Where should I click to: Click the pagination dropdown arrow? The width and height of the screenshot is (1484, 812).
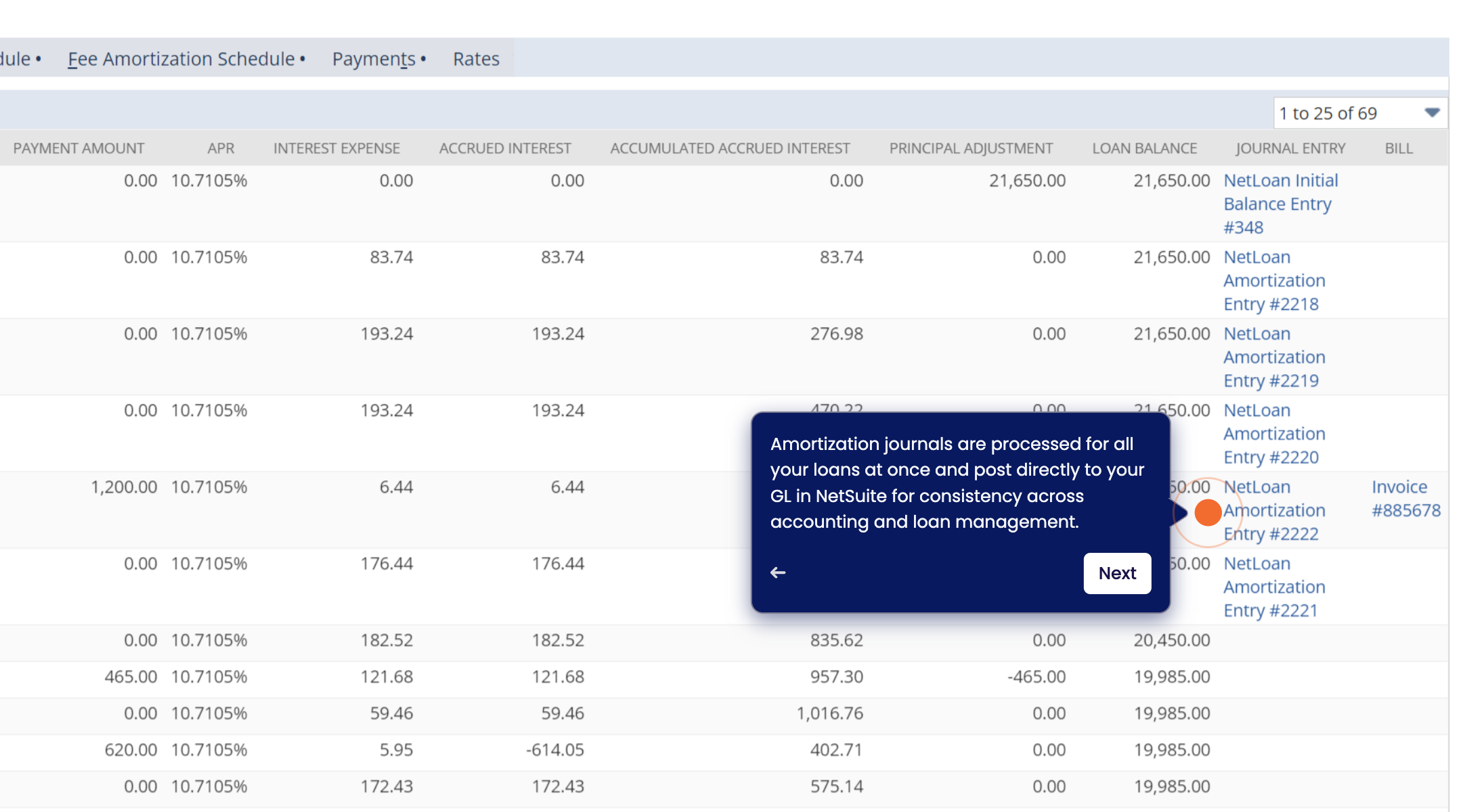click(1432, 113)
